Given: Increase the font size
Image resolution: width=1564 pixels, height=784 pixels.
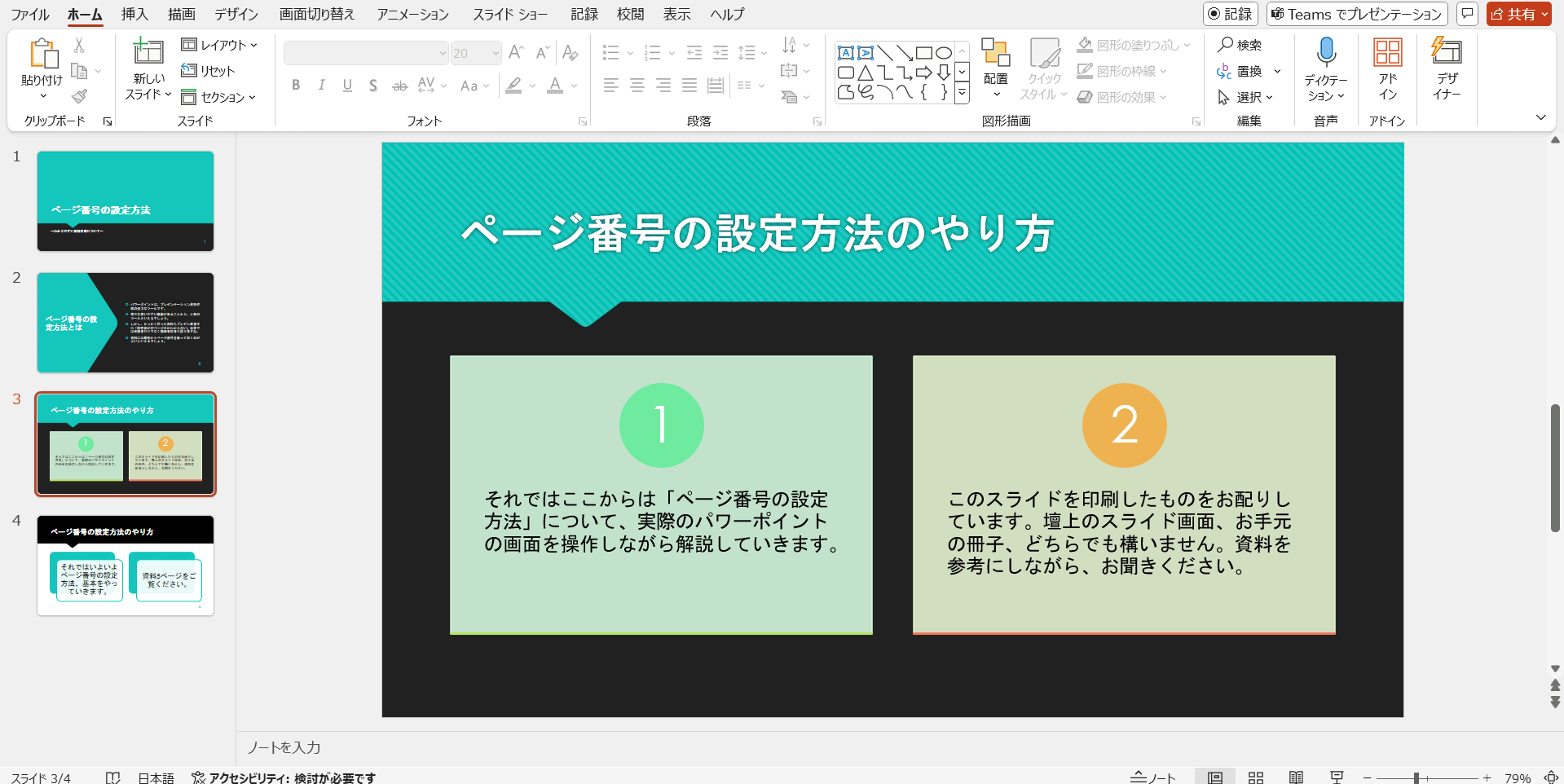Looking at the screenshot, I should pyautogui.click(x=516, y=53).
